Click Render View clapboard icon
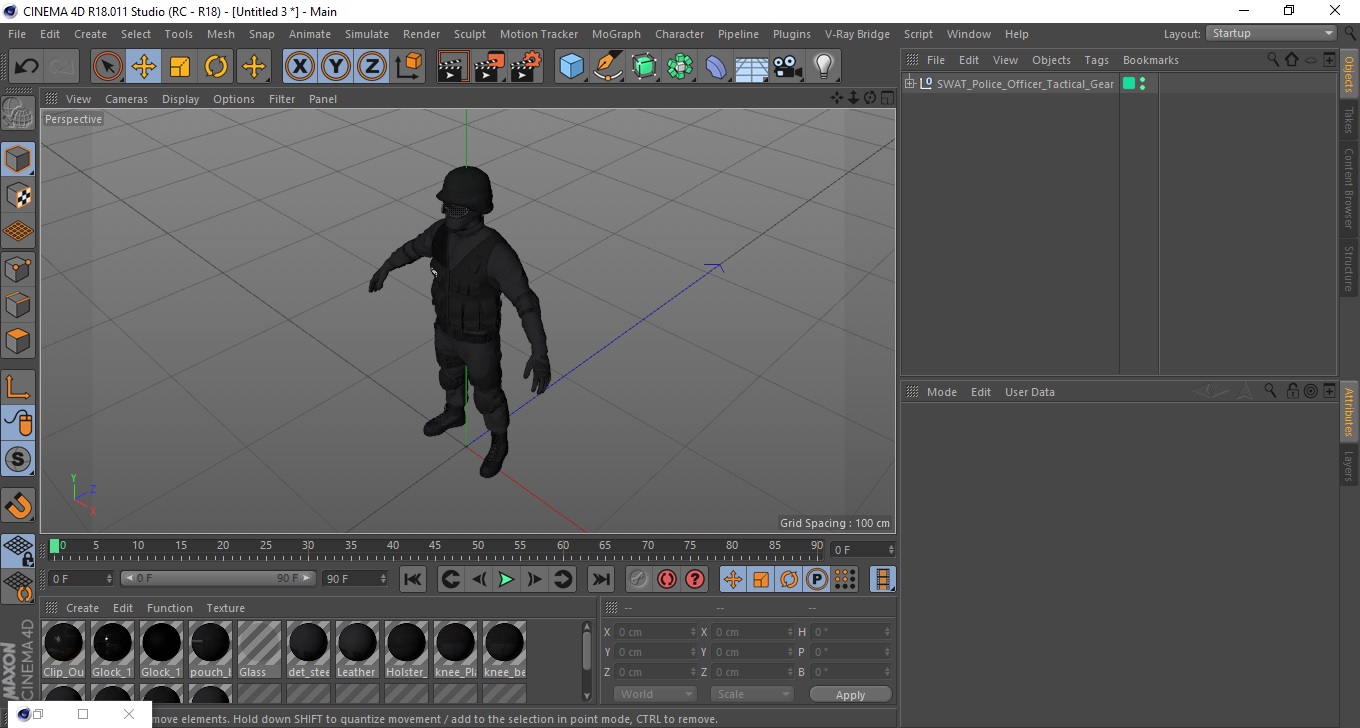Viewport: 1360px width, 728px height. click(453, 67)
